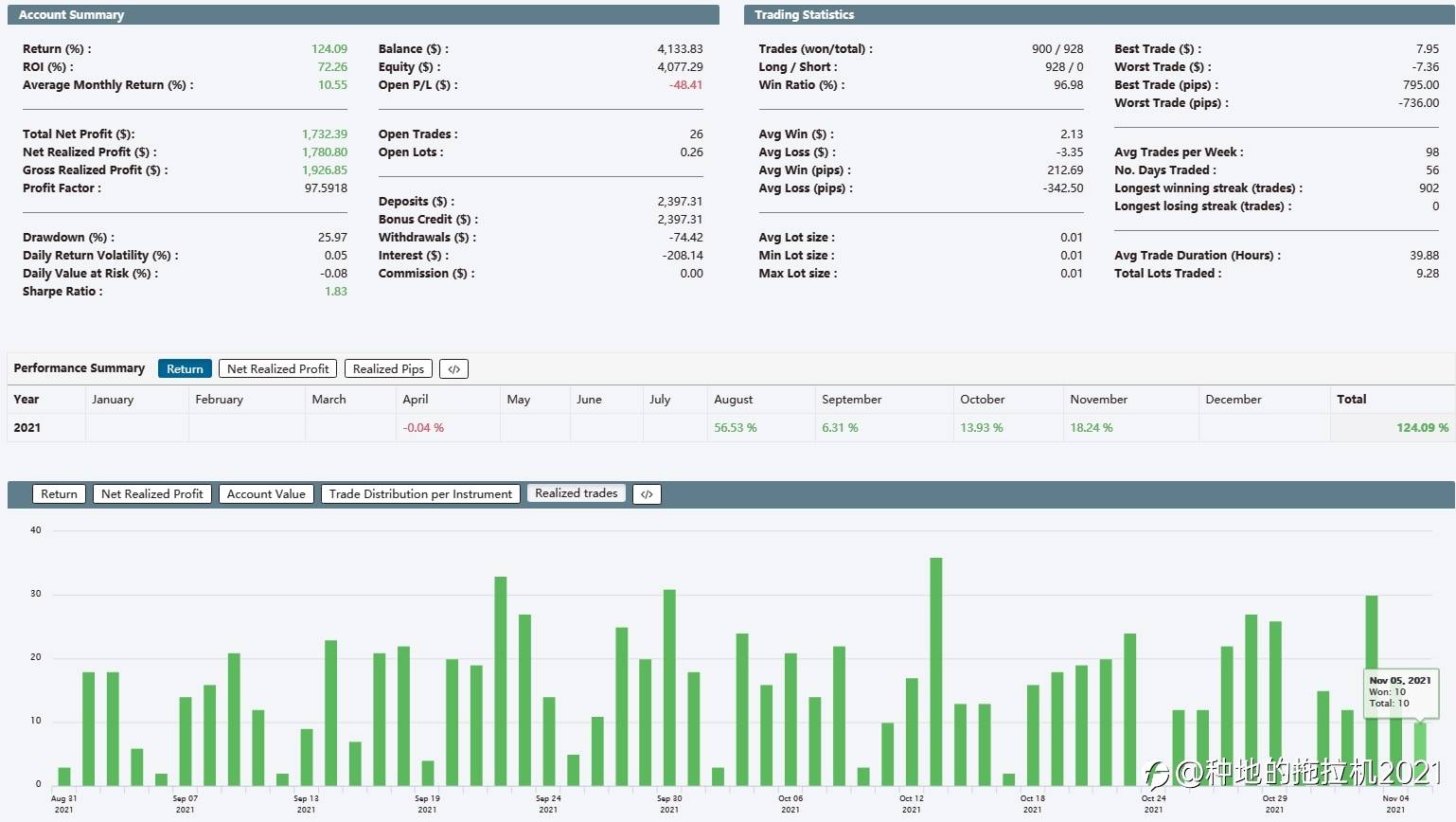Click the Performance Summary title
The width and height of the screenshot is (1456, 822).
[80, 368]
